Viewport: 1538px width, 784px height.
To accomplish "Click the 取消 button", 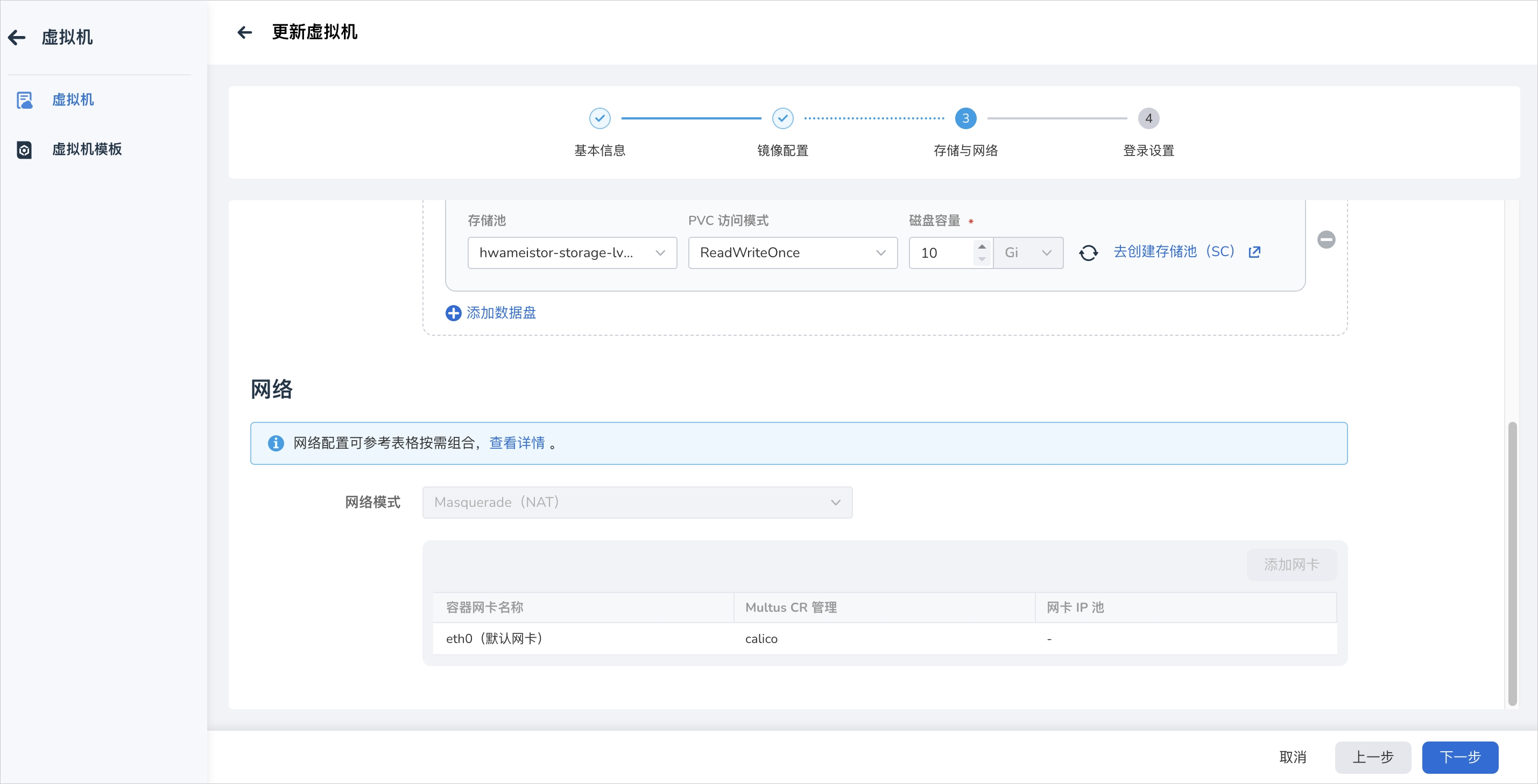I will tap(1293, 757).
